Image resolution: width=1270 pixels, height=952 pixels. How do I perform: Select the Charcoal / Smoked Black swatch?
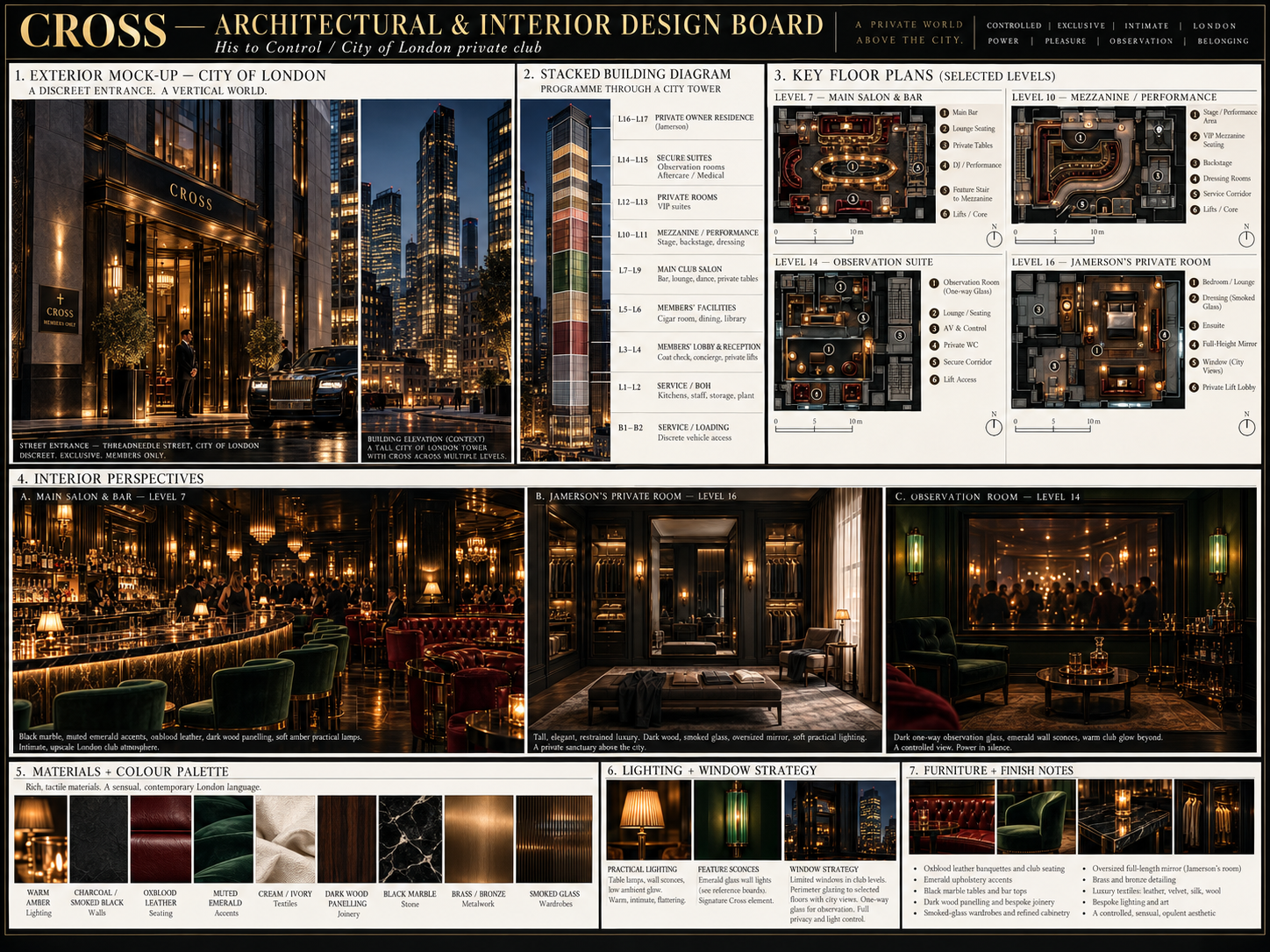click(x=98, y=839)
